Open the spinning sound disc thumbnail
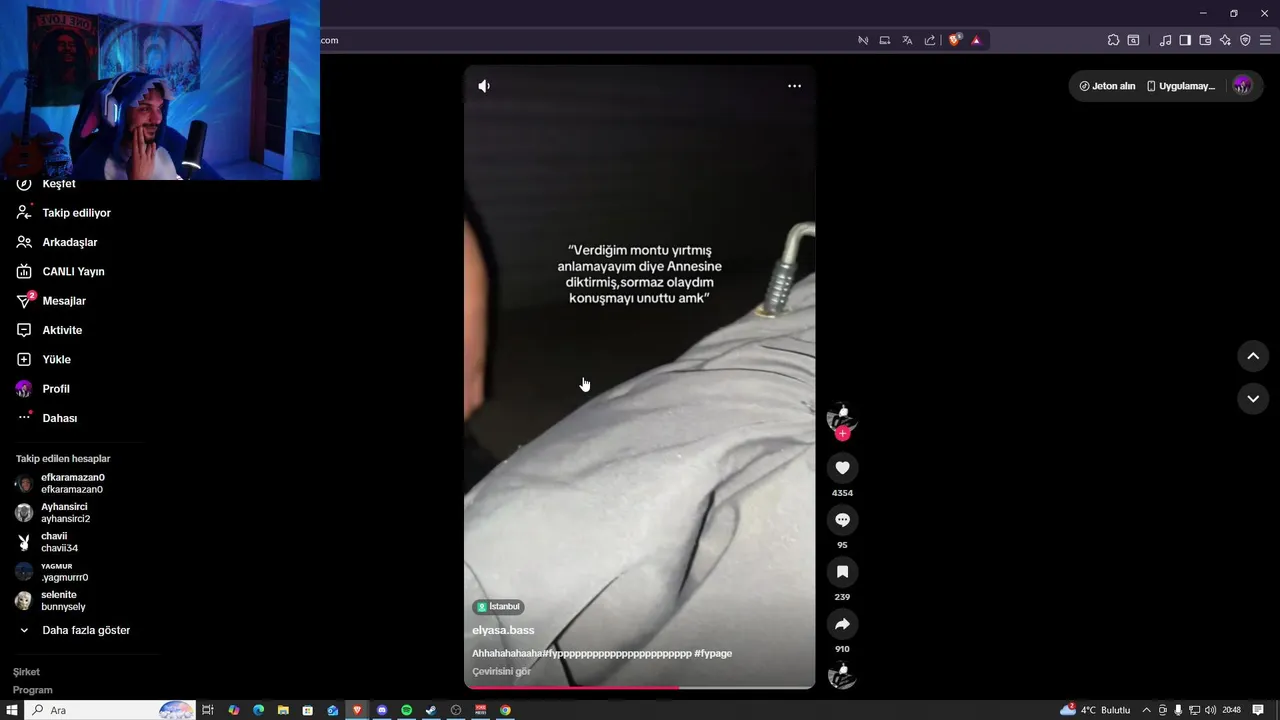The width and height of the screenshot is (1280, 720). [842, 675]
